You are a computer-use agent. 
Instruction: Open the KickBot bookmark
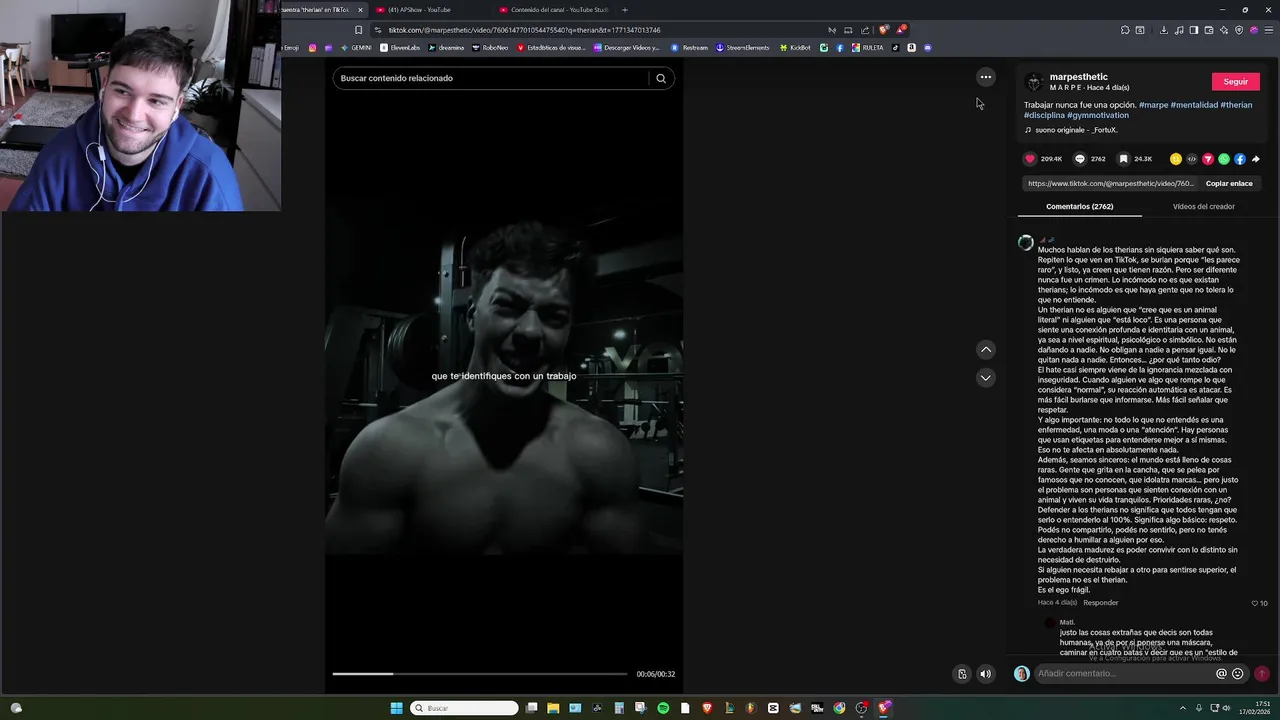pos(795,48)
